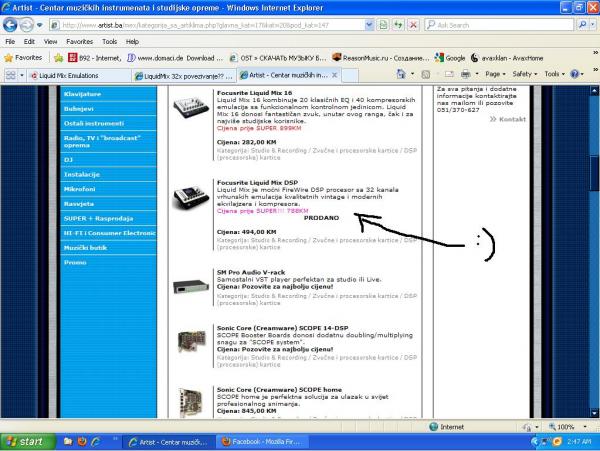Open the OST favorite link
The width and height of the screenshot is (600, 451).
click(x=278, y=58)
